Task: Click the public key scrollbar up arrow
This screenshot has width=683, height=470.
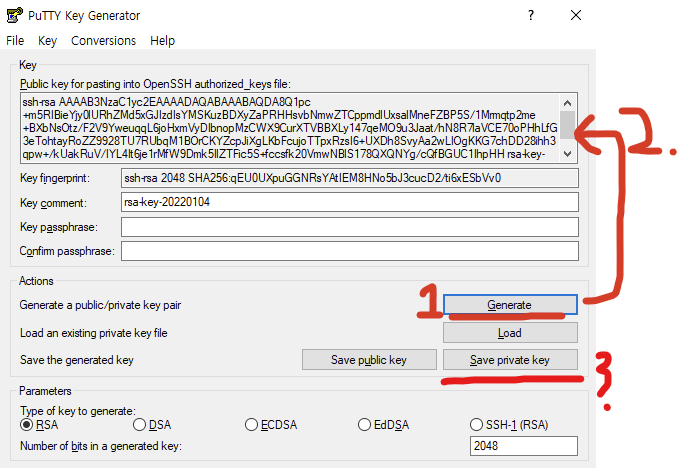Action: click(x=567, y=103)
